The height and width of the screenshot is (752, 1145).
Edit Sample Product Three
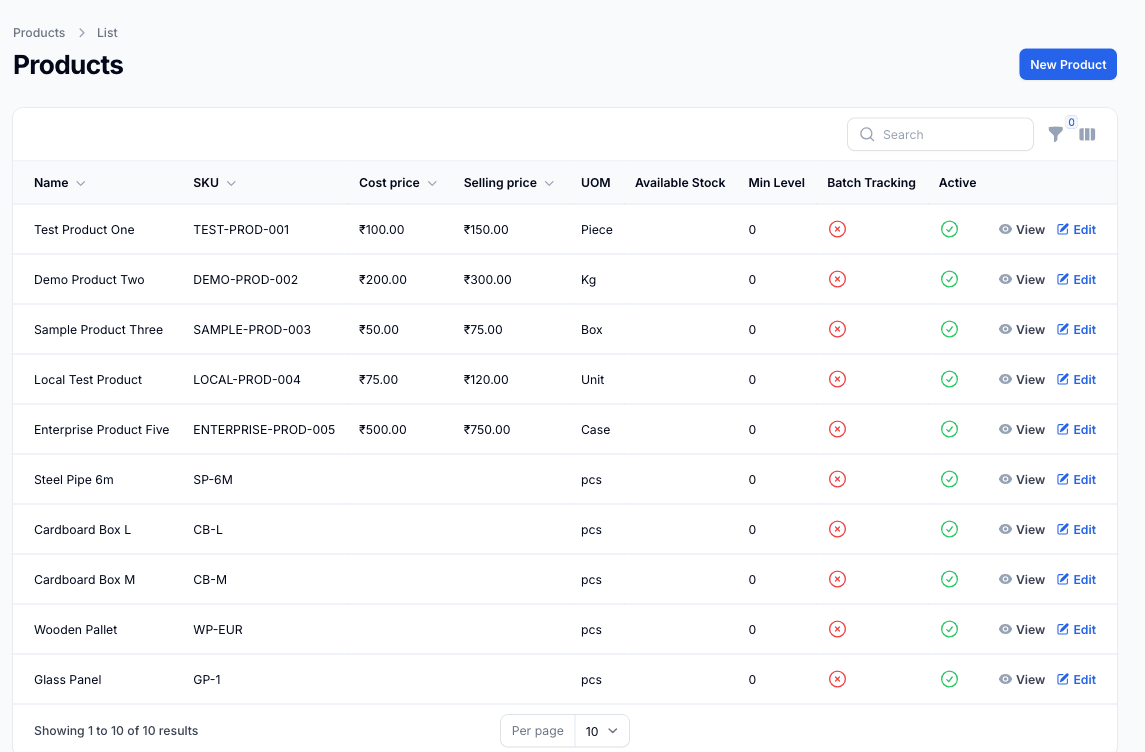1076,329
